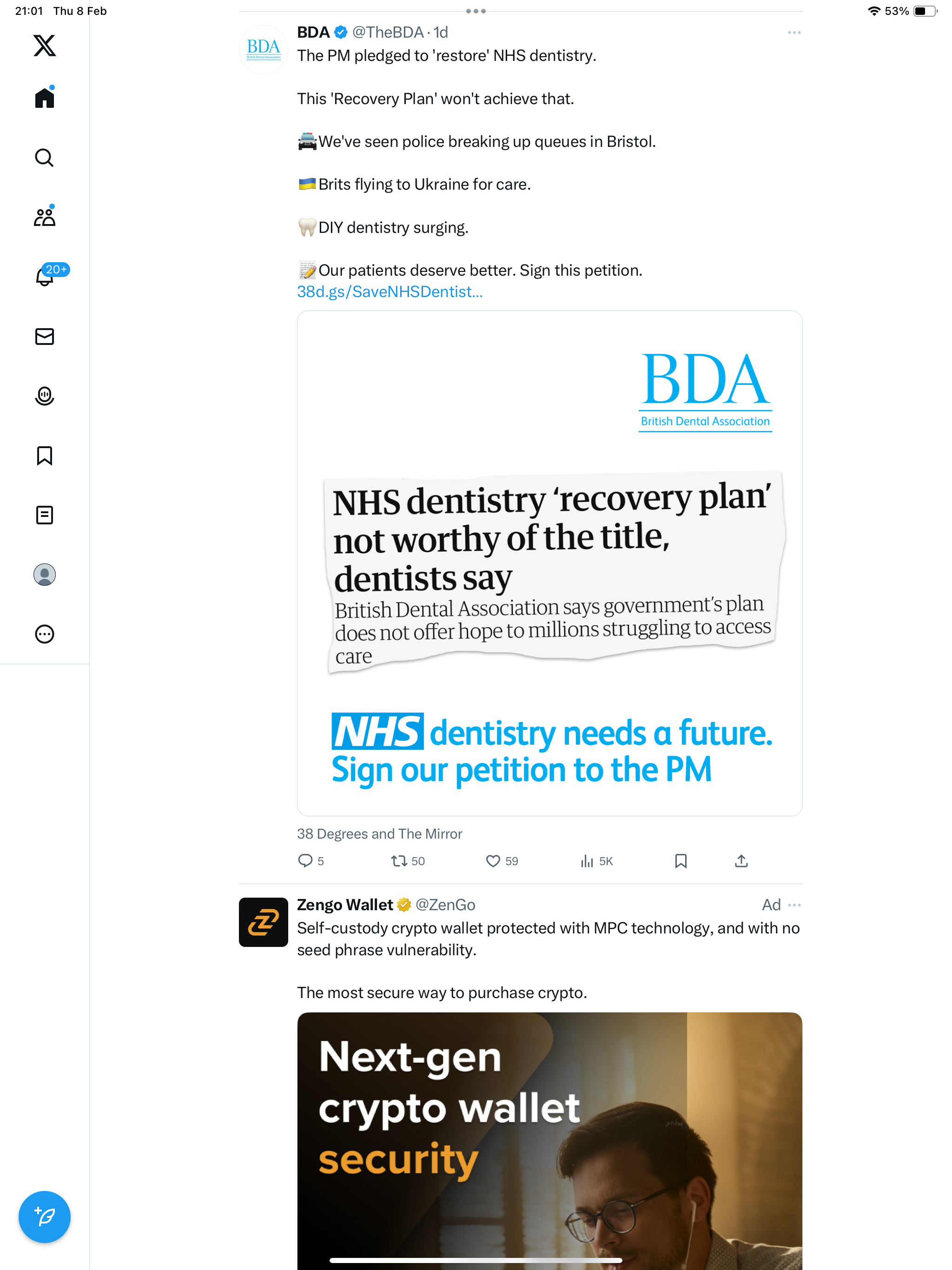
Task: Open Notifications bell with 20+ badge
Action: pos(46,276)
